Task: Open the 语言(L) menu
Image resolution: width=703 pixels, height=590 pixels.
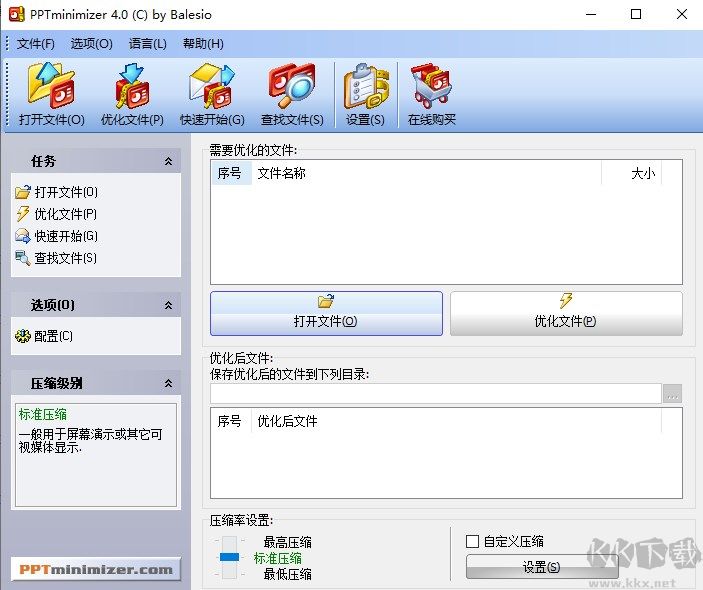Action: coord(148,44)
